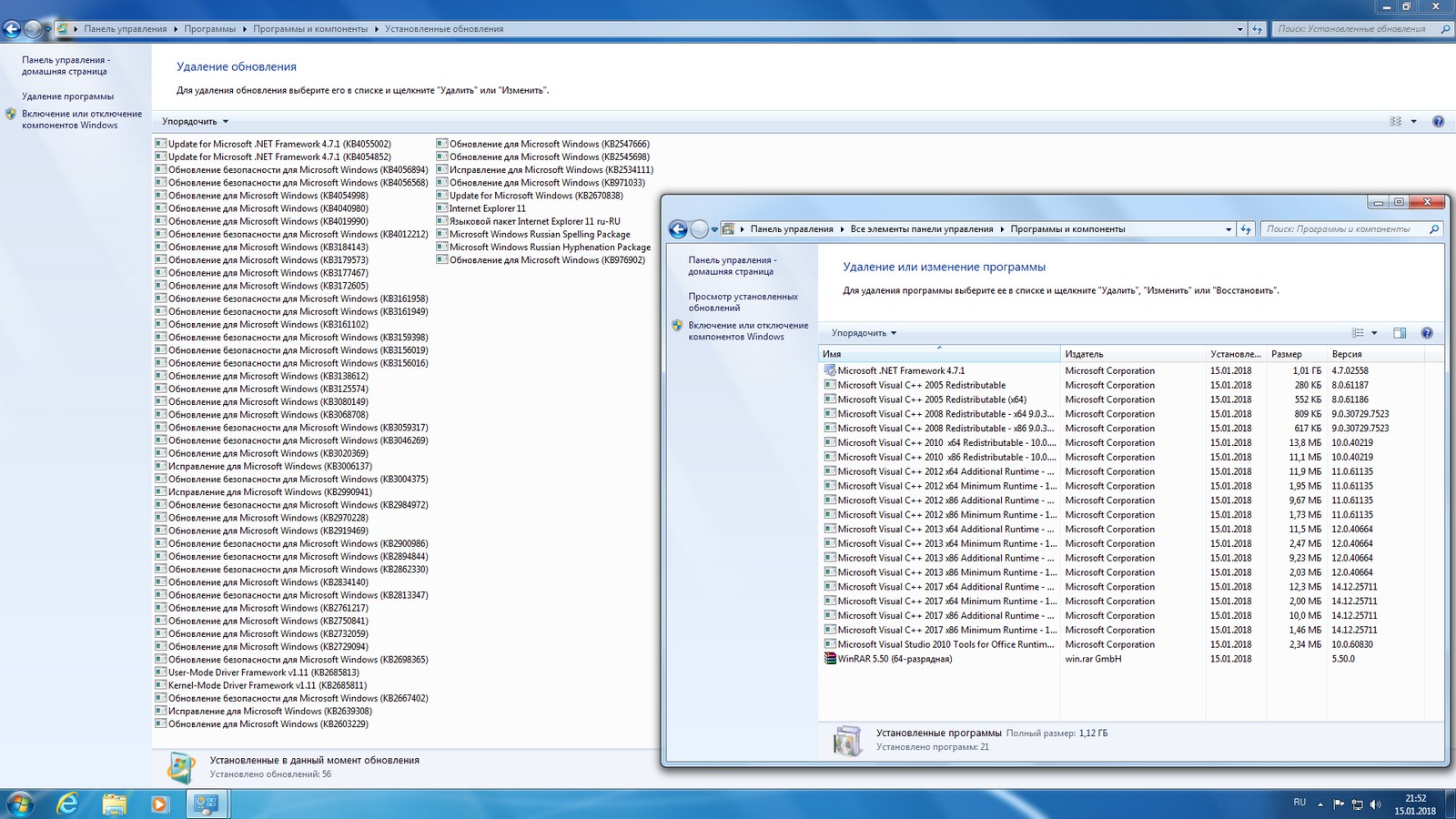
Task: Click the RU language indicator in the taskbar
Action: click(1299, 803)
